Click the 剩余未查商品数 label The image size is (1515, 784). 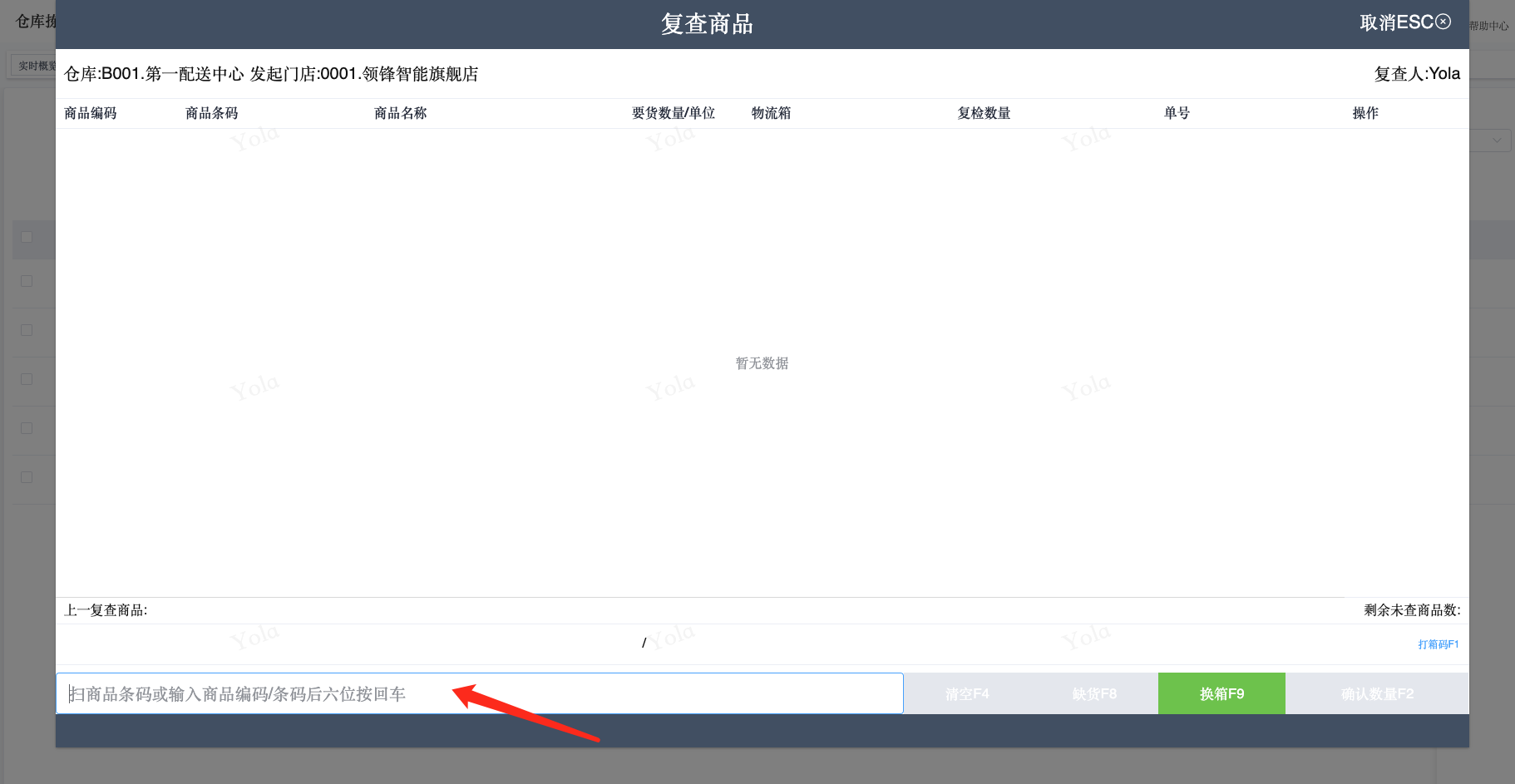1413,610
